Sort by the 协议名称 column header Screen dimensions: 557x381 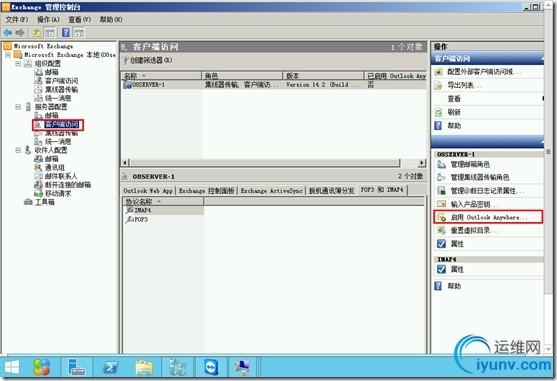click(x=163, y=201)
